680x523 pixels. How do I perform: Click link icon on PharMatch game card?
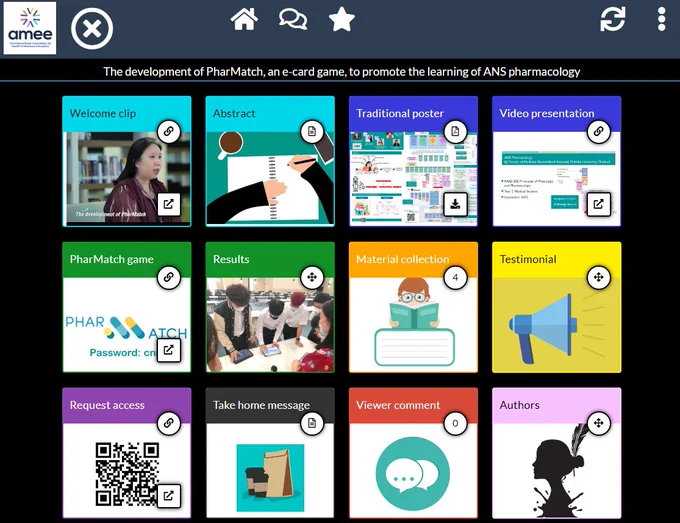coord(169,277)
